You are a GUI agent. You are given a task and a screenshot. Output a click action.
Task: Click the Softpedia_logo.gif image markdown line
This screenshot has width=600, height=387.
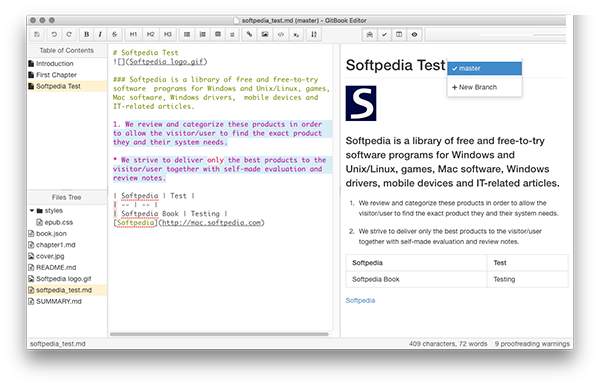(x=160, y=62)
